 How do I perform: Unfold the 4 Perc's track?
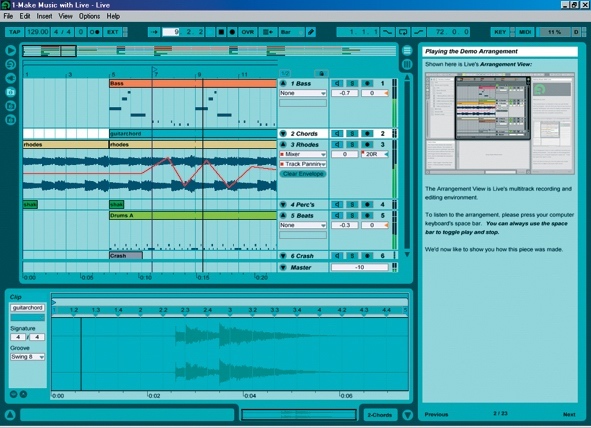point(283,205)
